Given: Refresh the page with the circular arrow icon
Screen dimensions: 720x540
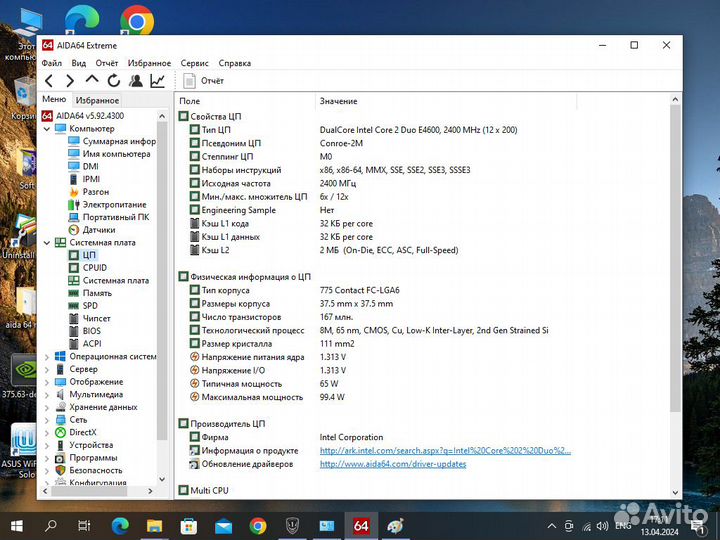Looking at the screenshot, I should click(114, 81).
